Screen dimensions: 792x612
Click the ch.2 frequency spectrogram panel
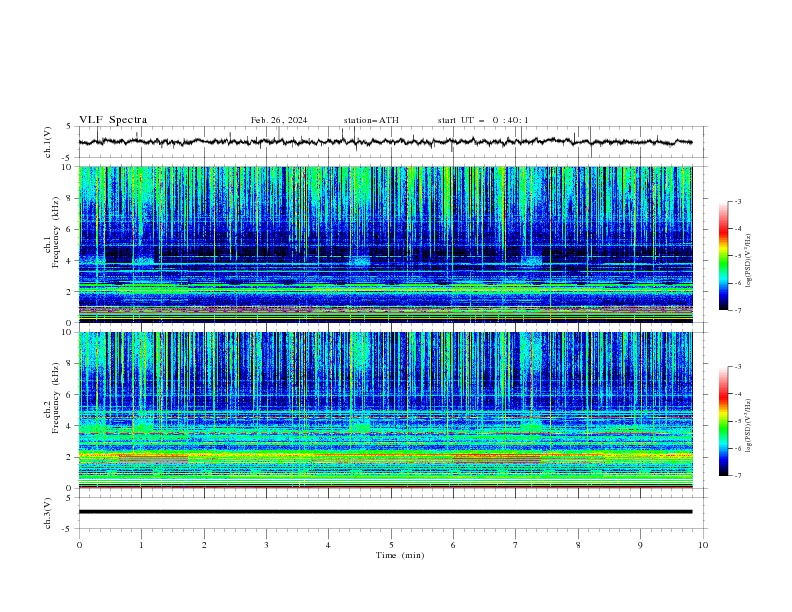(385, 410)
